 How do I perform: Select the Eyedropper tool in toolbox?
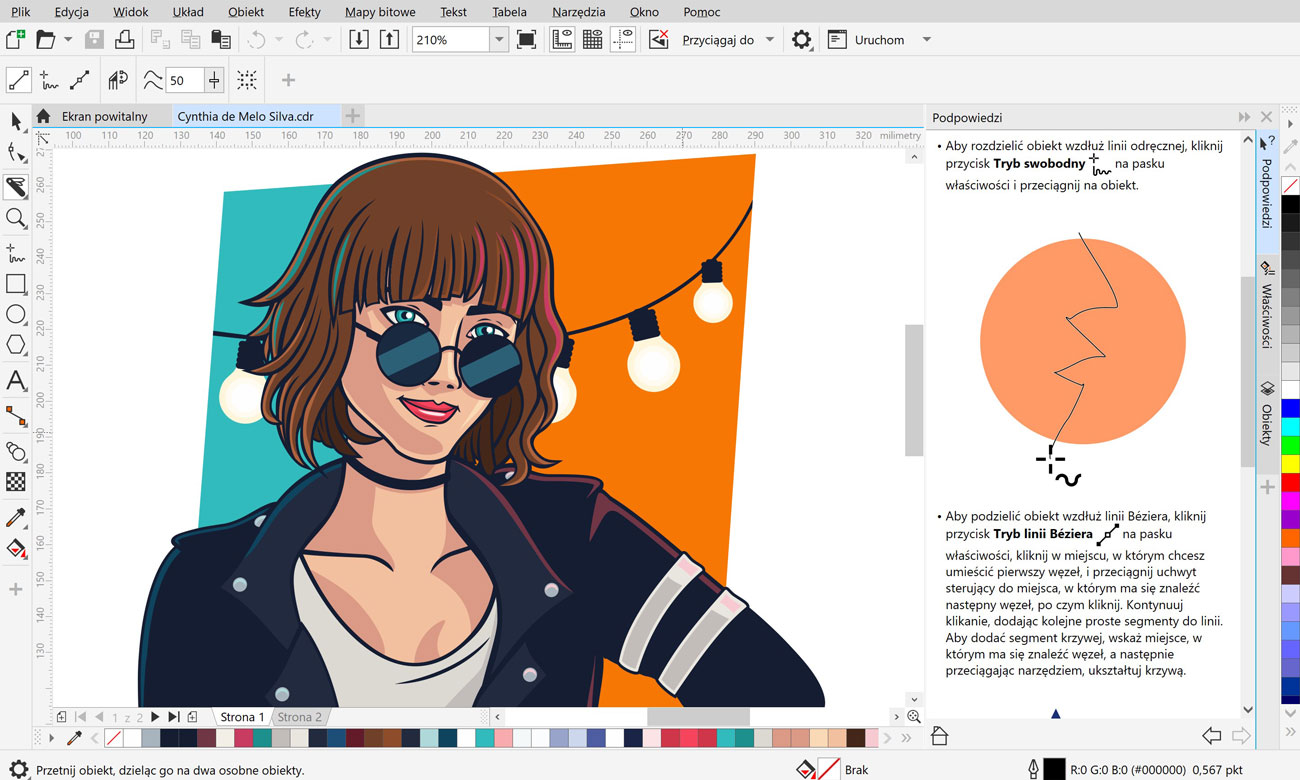click(16, 517)
